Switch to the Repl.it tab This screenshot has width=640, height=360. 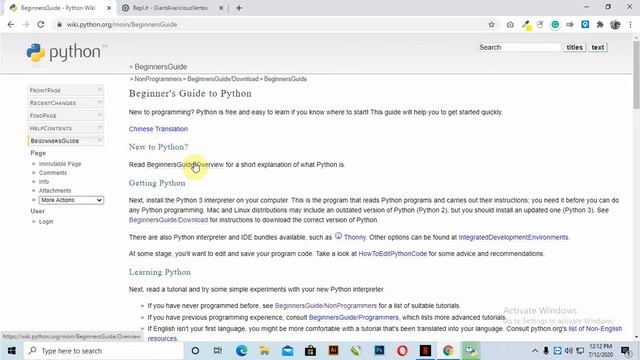click(171, 8)
